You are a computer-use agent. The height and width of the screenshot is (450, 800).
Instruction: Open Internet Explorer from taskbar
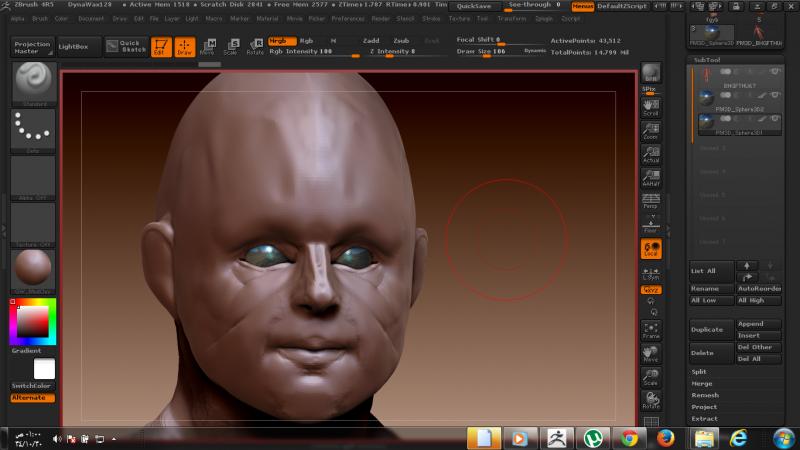(738, 438)
